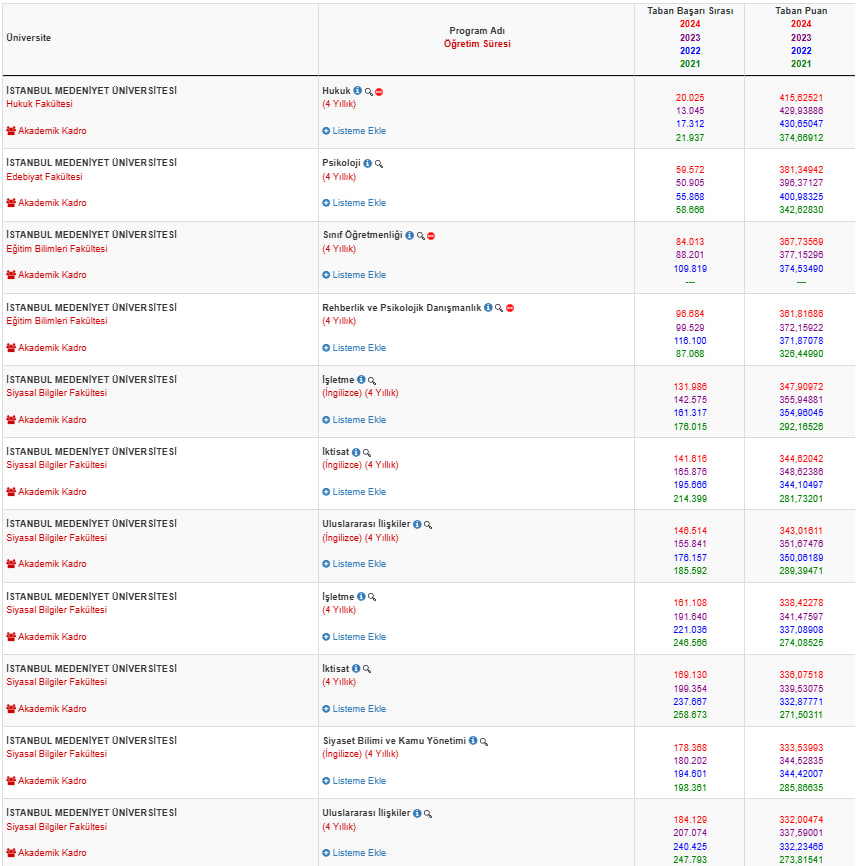The width and height of the screenshot is (859, 866).
Task: Click the magnifier icon next to Hukuk
Action: pos(369,91)
